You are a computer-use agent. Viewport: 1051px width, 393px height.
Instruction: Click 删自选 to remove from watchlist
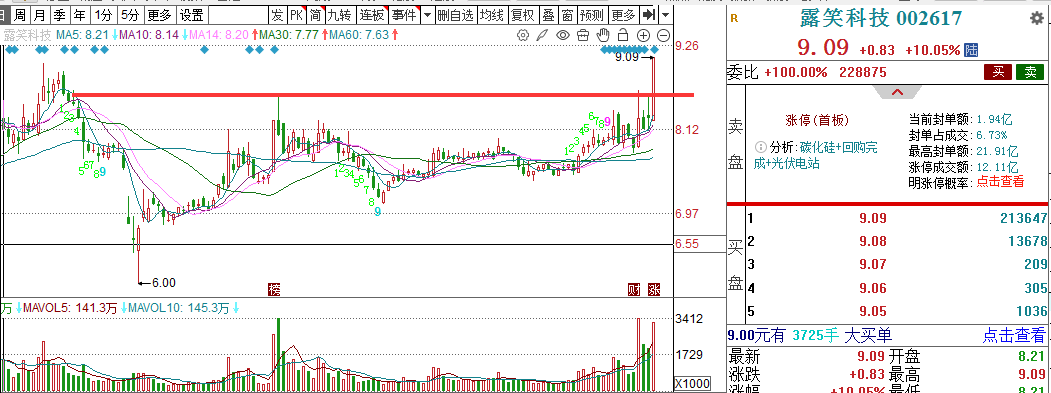click(x=455, y=14)
